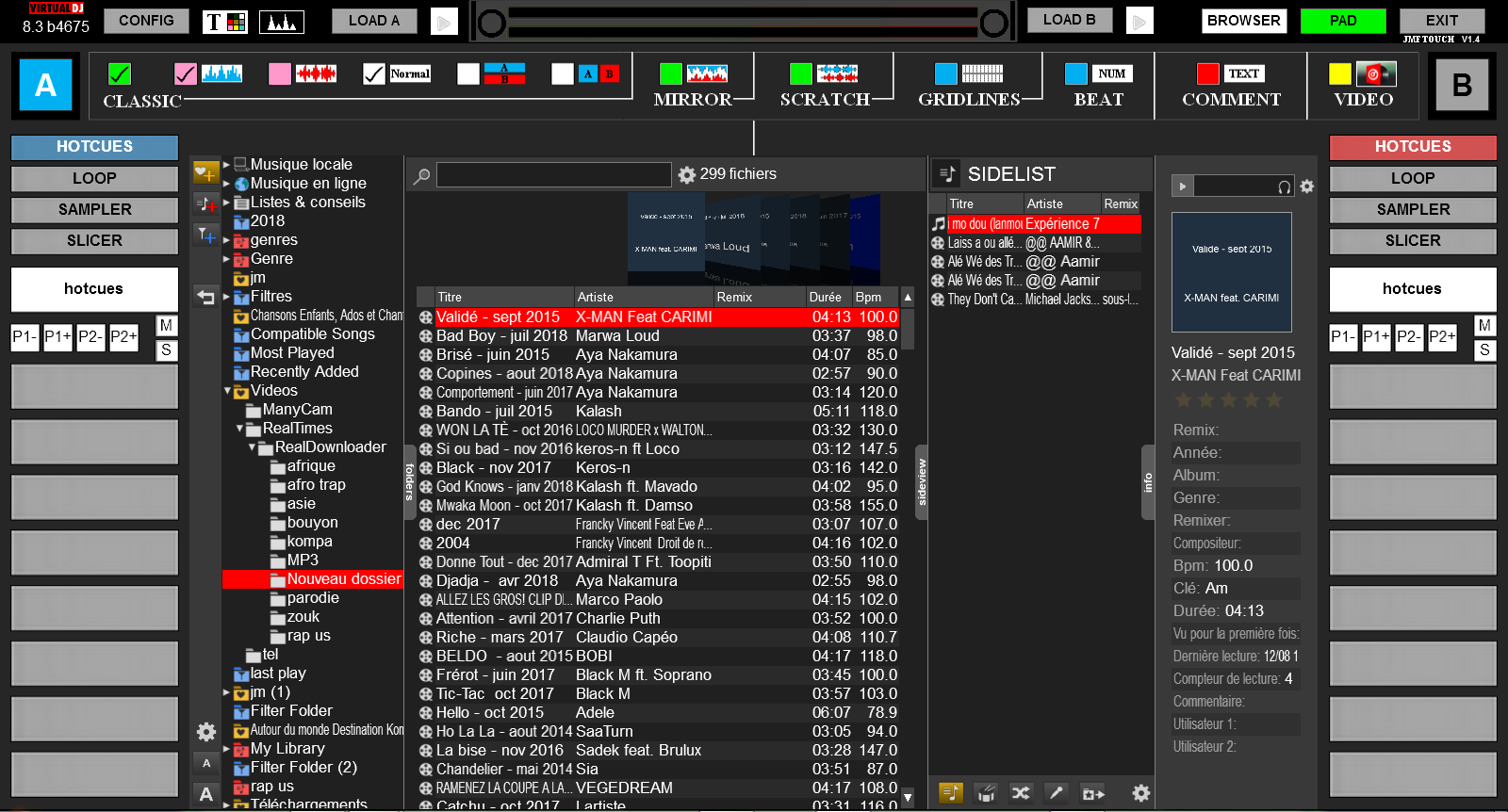Click the EXIT button
Screen dimensions: 1508x812
pos(1442,21)
